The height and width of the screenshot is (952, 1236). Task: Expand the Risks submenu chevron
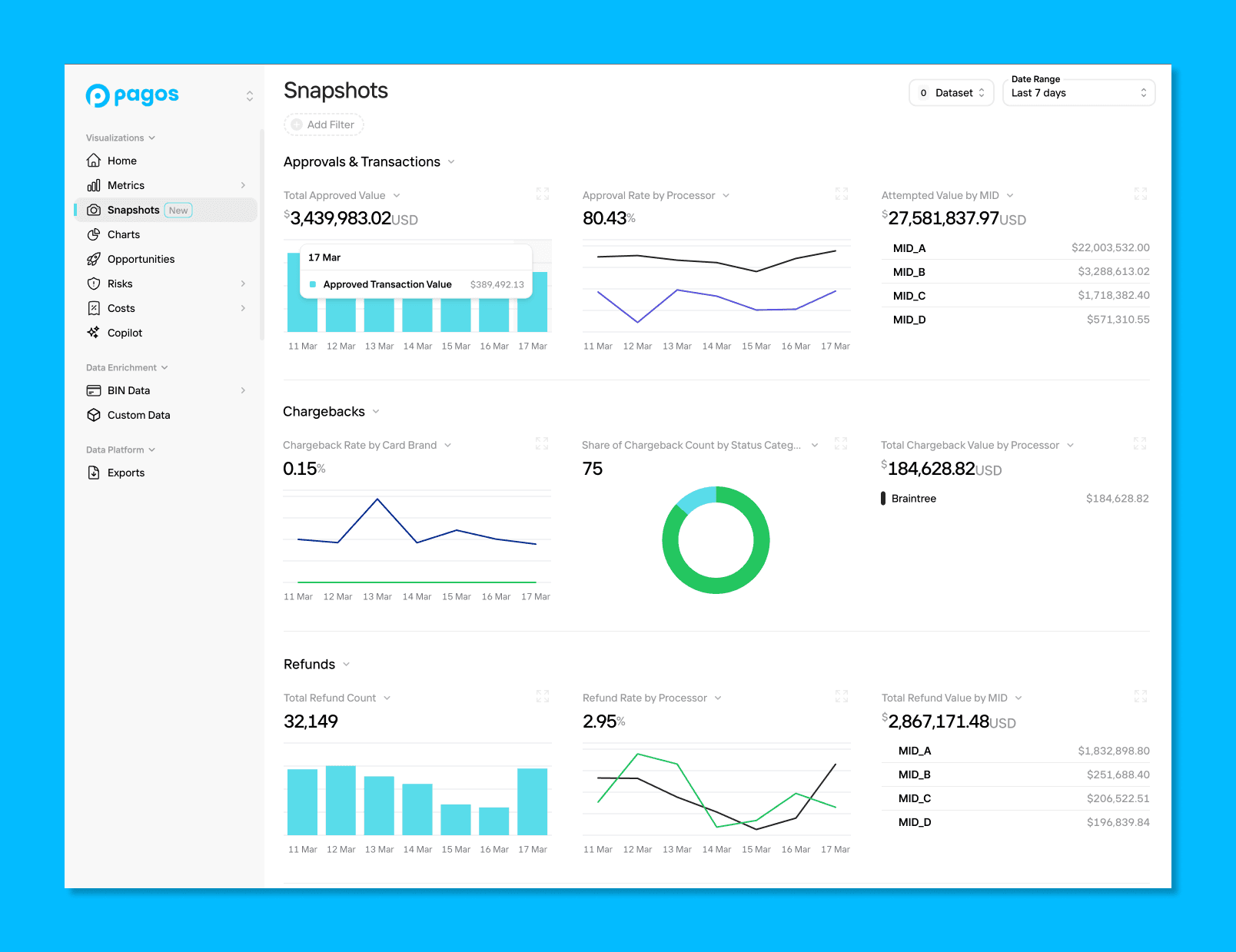tap(243, 284)
